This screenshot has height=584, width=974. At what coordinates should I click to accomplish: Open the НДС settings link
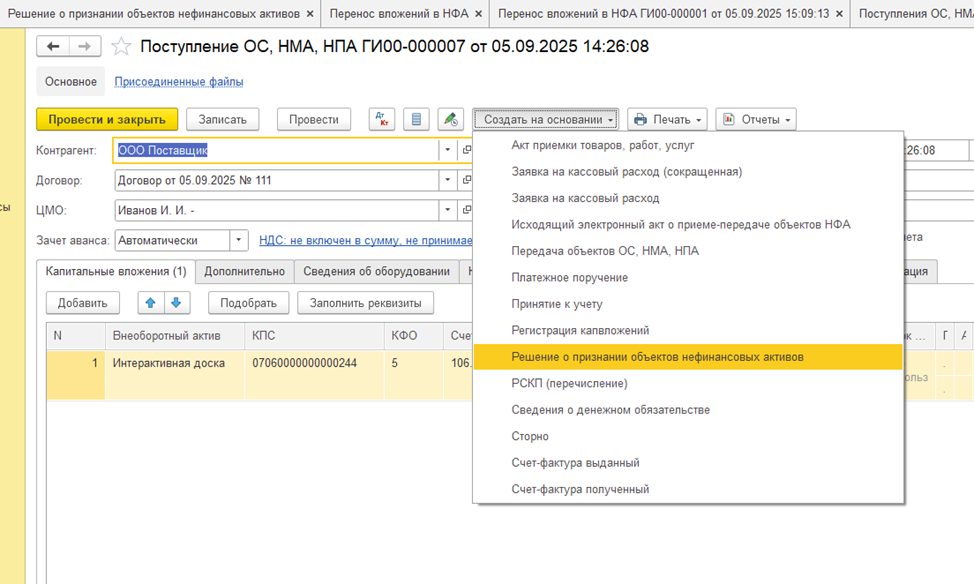(x=365, y=240)
